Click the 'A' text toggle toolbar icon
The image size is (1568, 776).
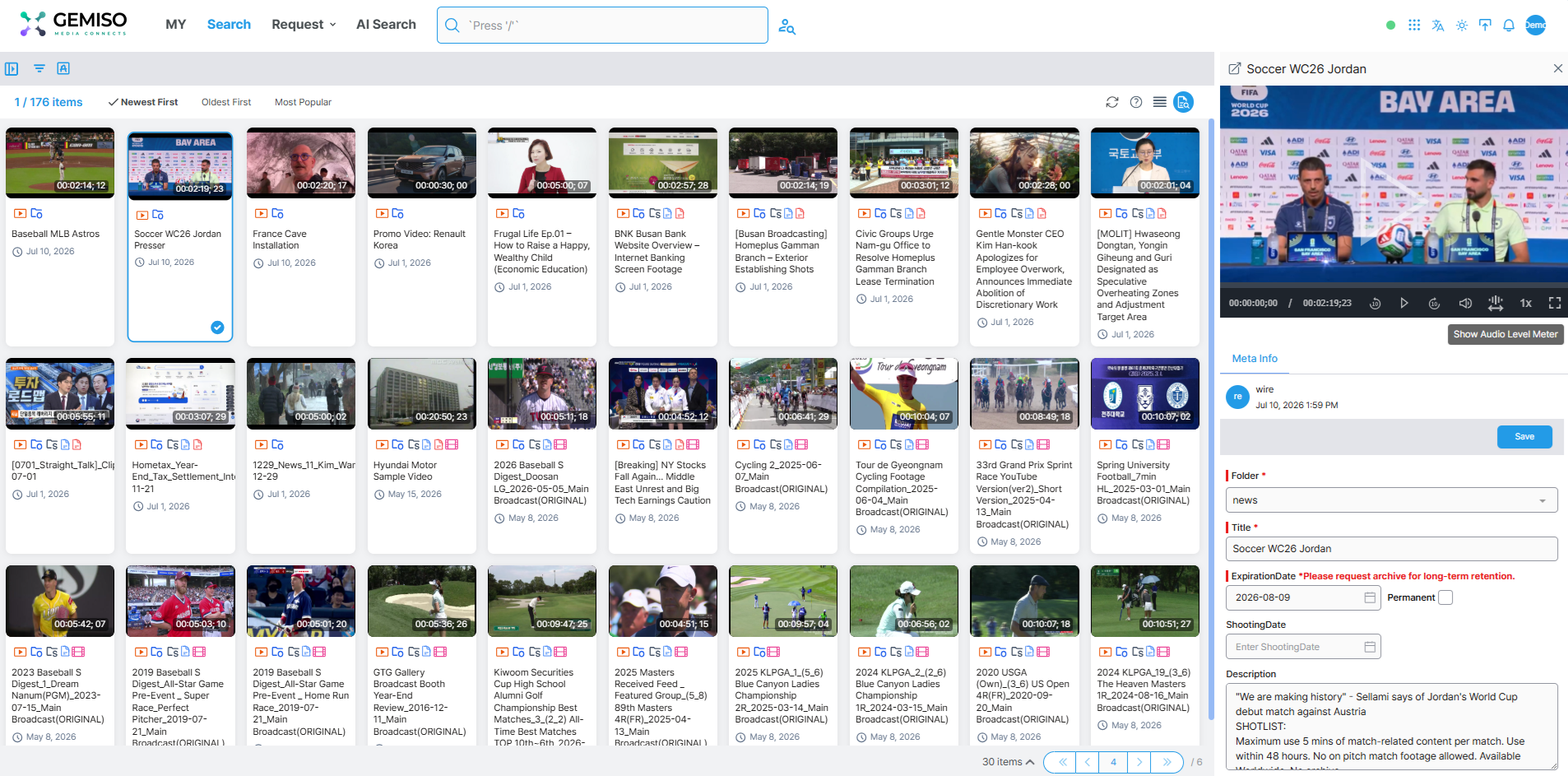(63, 68)
